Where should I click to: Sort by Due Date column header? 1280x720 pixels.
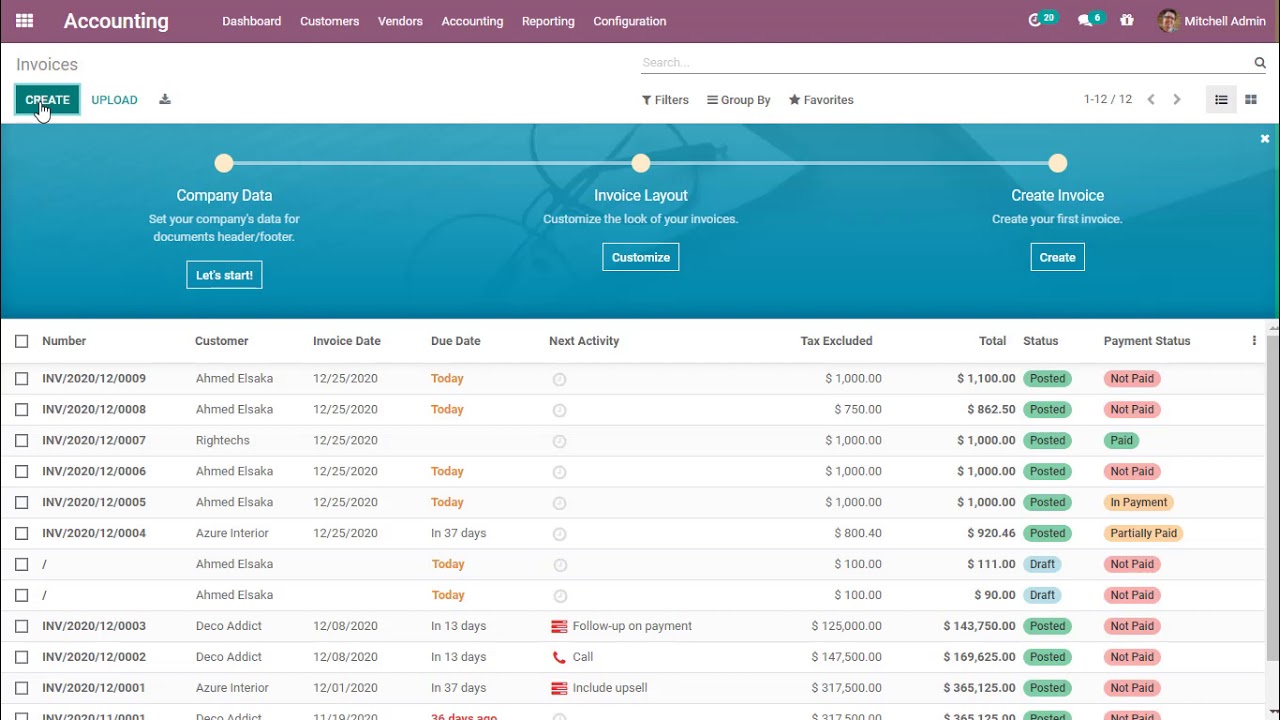point(455,341)
